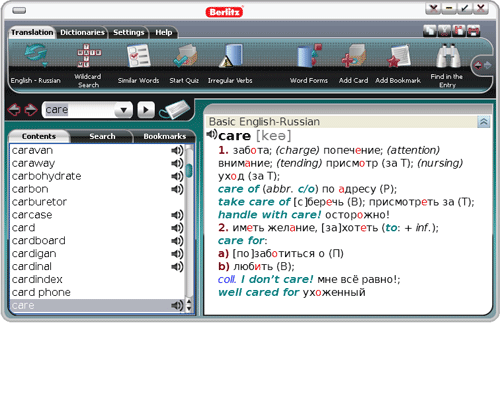The height and width of the screenshot is (405, 500).
Task: Play the sound for the selected care row
Action: pos(177,305)
